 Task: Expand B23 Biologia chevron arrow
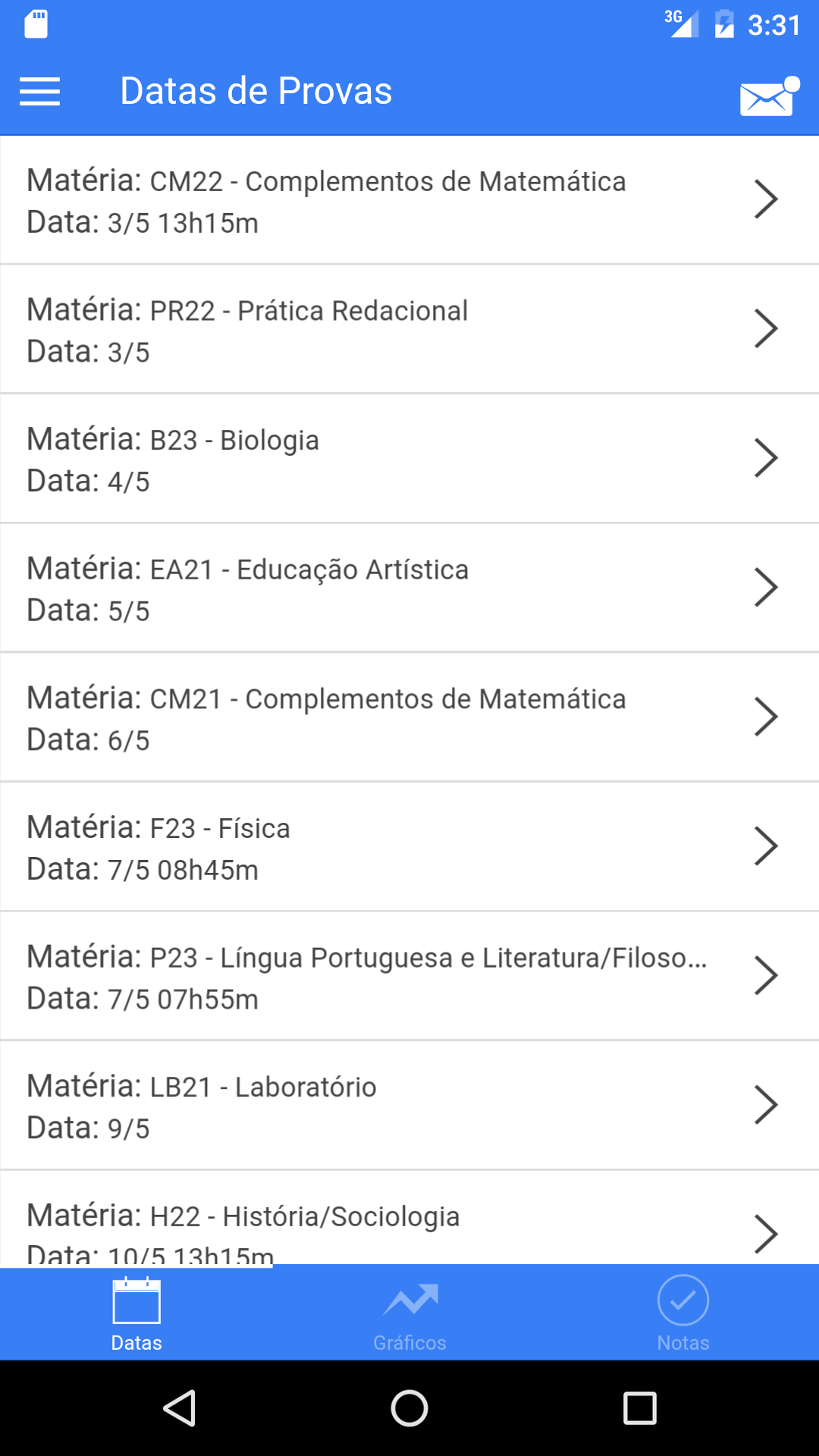[766, 458]
